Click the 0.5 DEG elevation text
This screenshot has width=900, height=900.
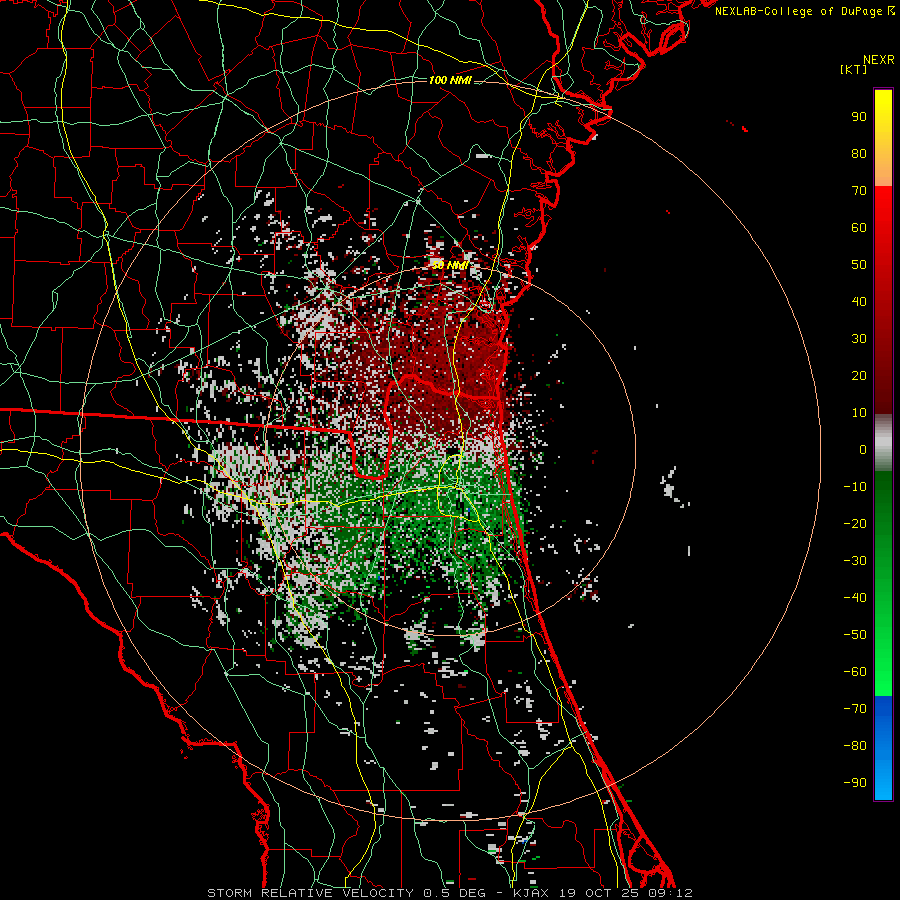coord(454,893)
